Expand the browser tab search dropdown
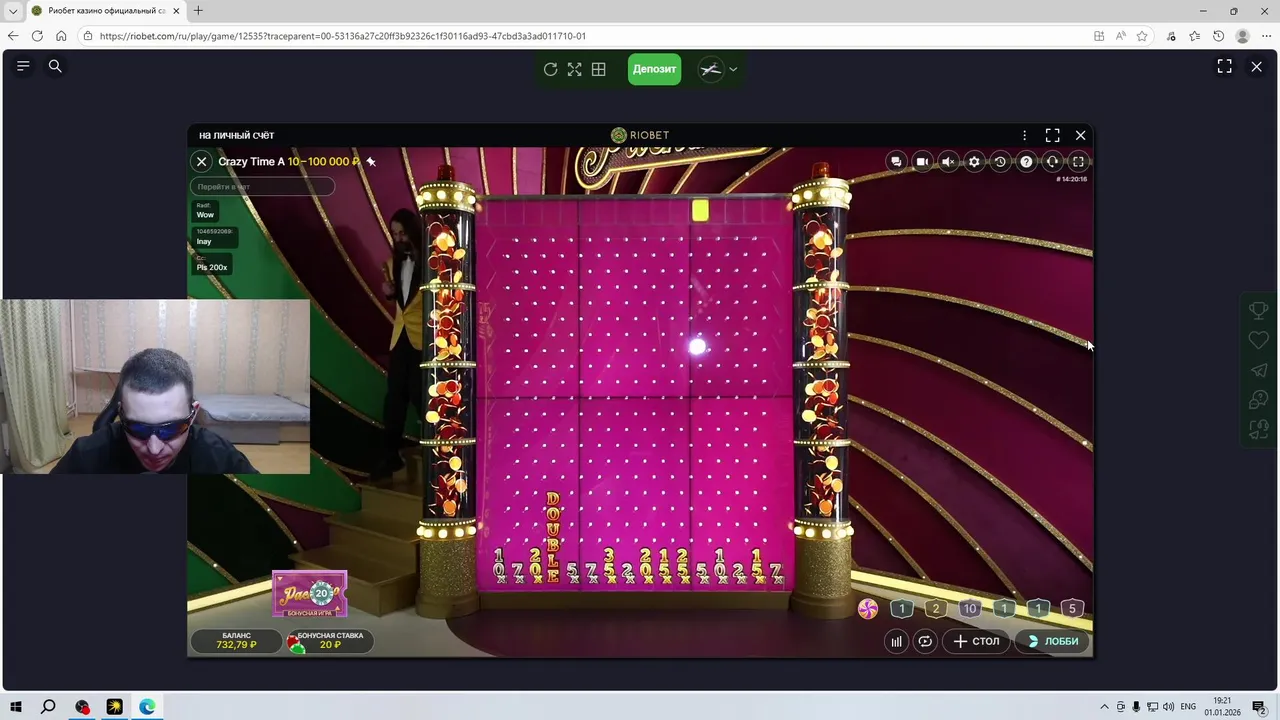Image resolution: width=1280 pixels, height=720 pixels. [x=13, y=11]
